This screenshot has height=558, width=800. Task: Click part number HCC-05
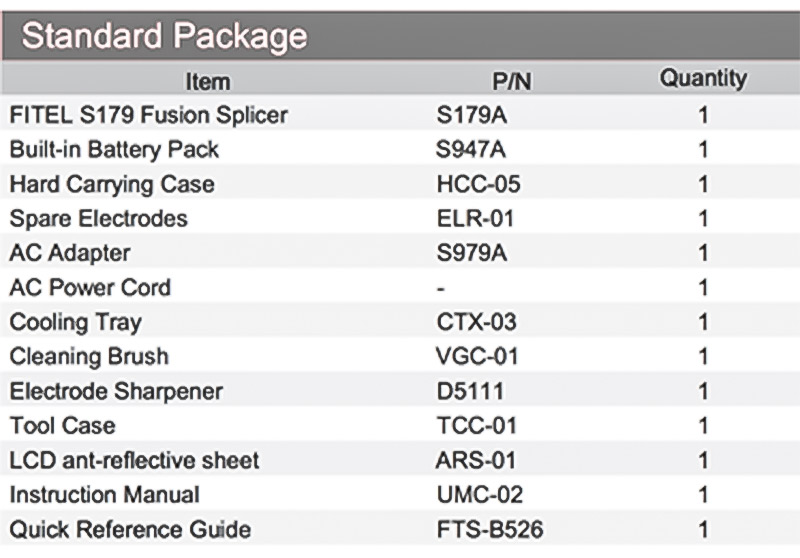(478, 184)
